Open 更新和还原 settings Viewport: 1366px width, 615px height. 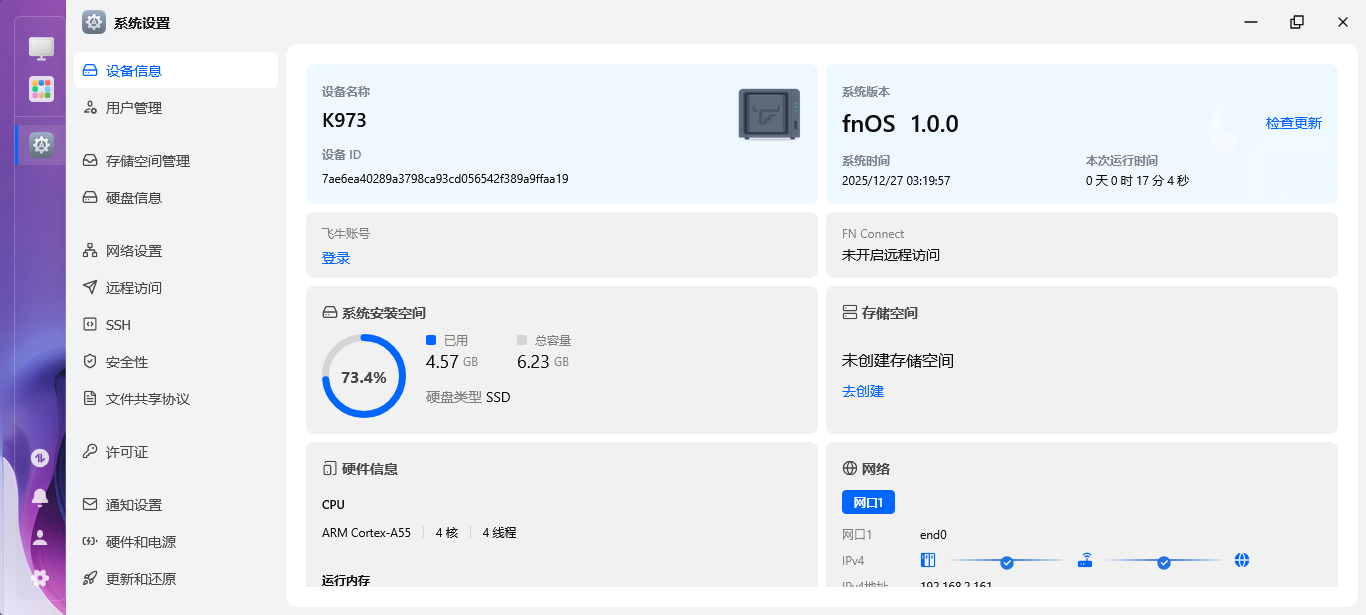[x=143, y=577]
